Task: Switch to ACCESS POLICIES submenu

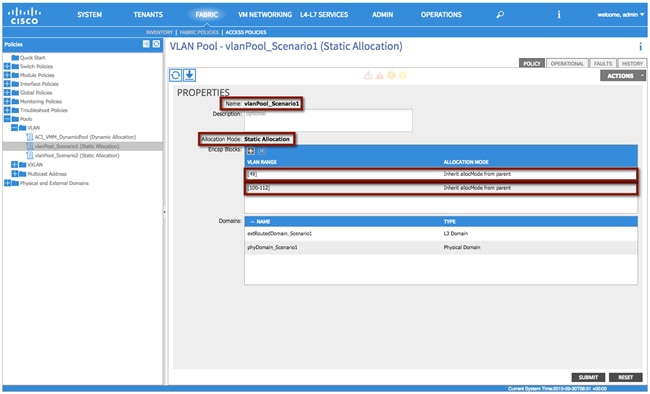Action: click(246, 32)
